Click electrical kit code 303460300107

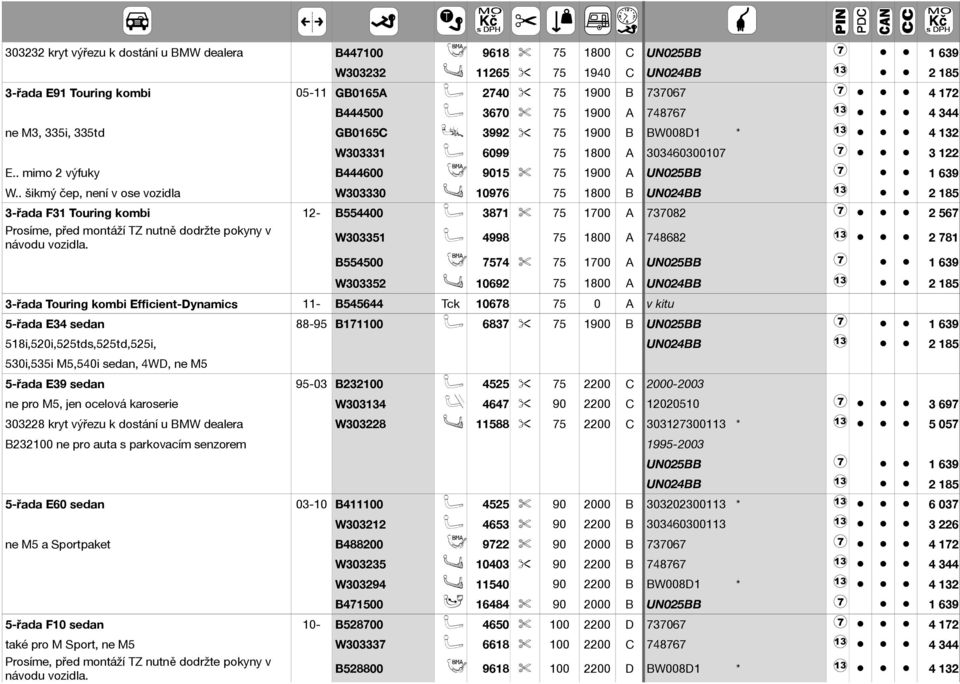[x=686, y=153]
